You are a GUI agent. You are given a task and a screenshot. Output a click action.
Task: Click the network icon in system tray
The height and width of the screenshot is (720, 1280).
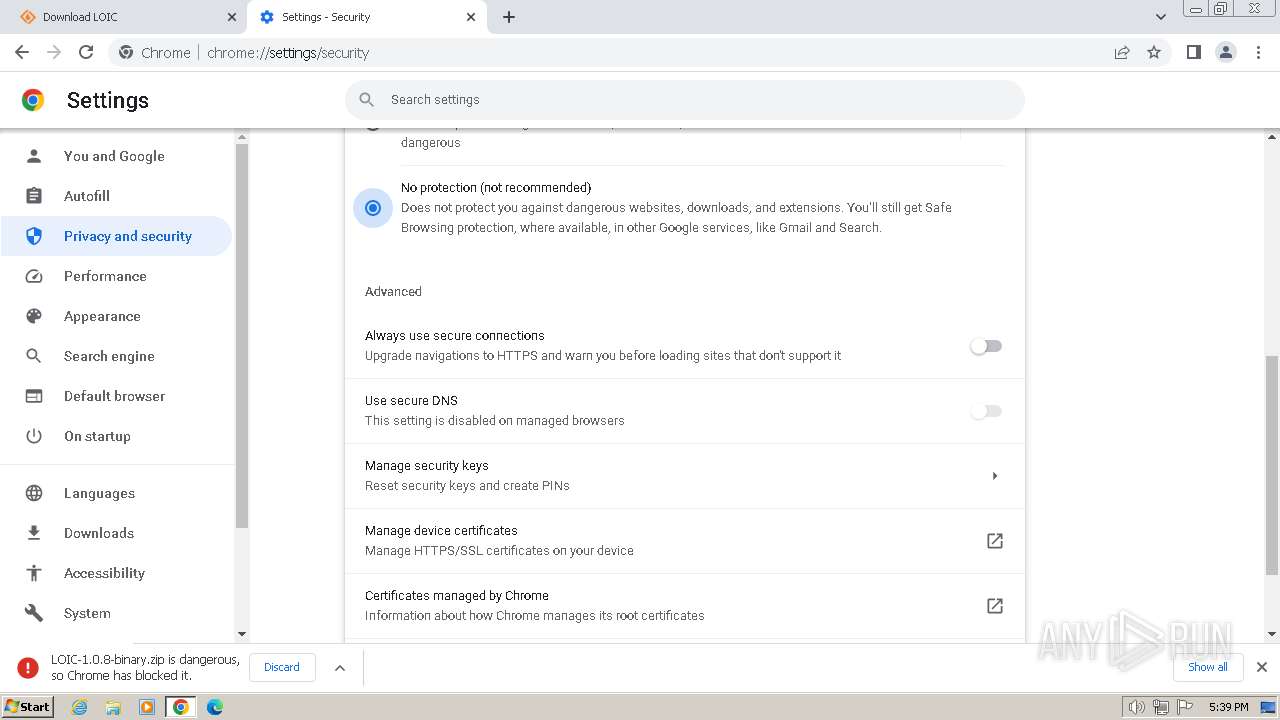pyautogui.click(x=1160, y=707)
